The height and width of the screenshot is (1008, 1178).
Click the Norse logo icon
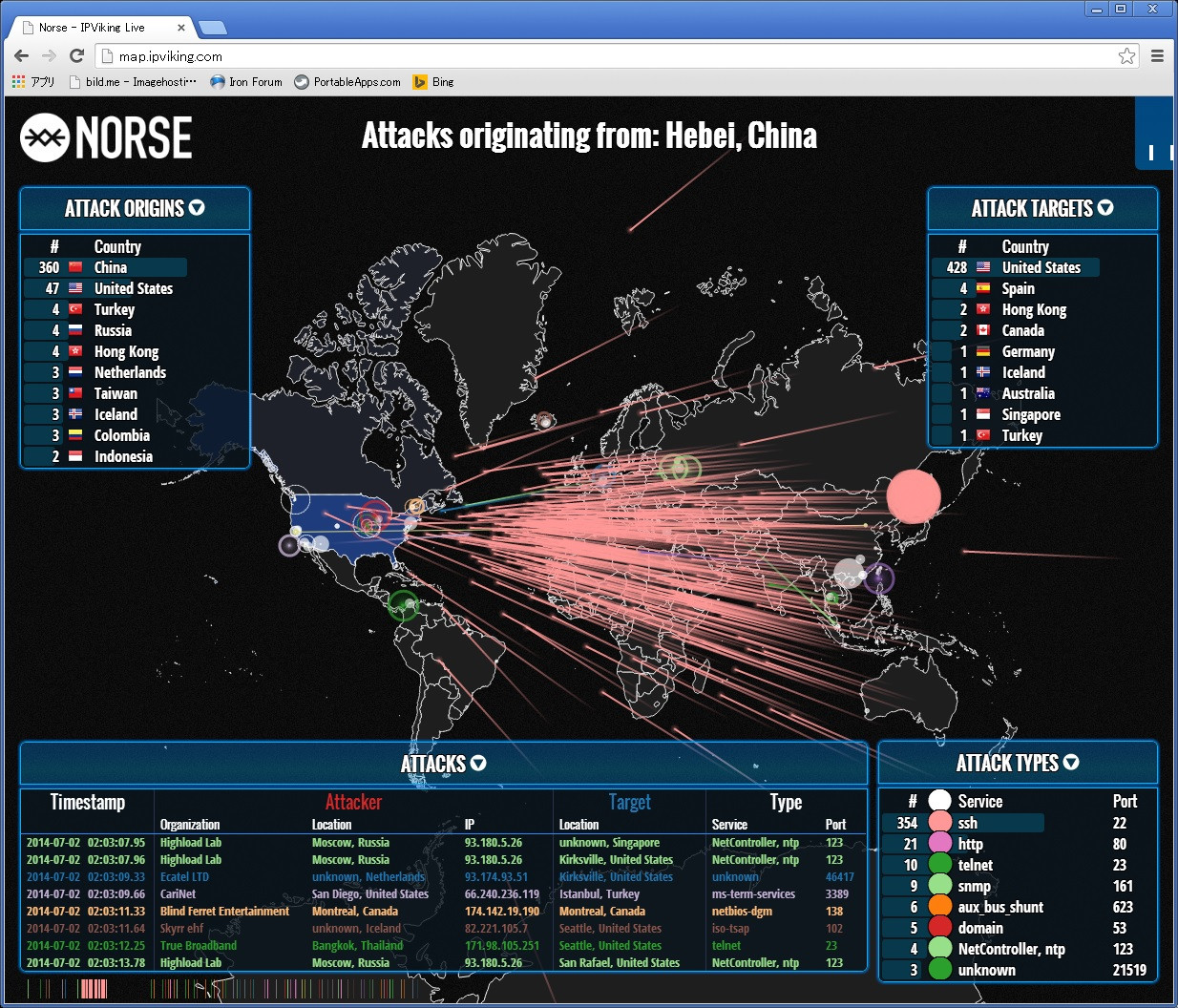point(45,138)
